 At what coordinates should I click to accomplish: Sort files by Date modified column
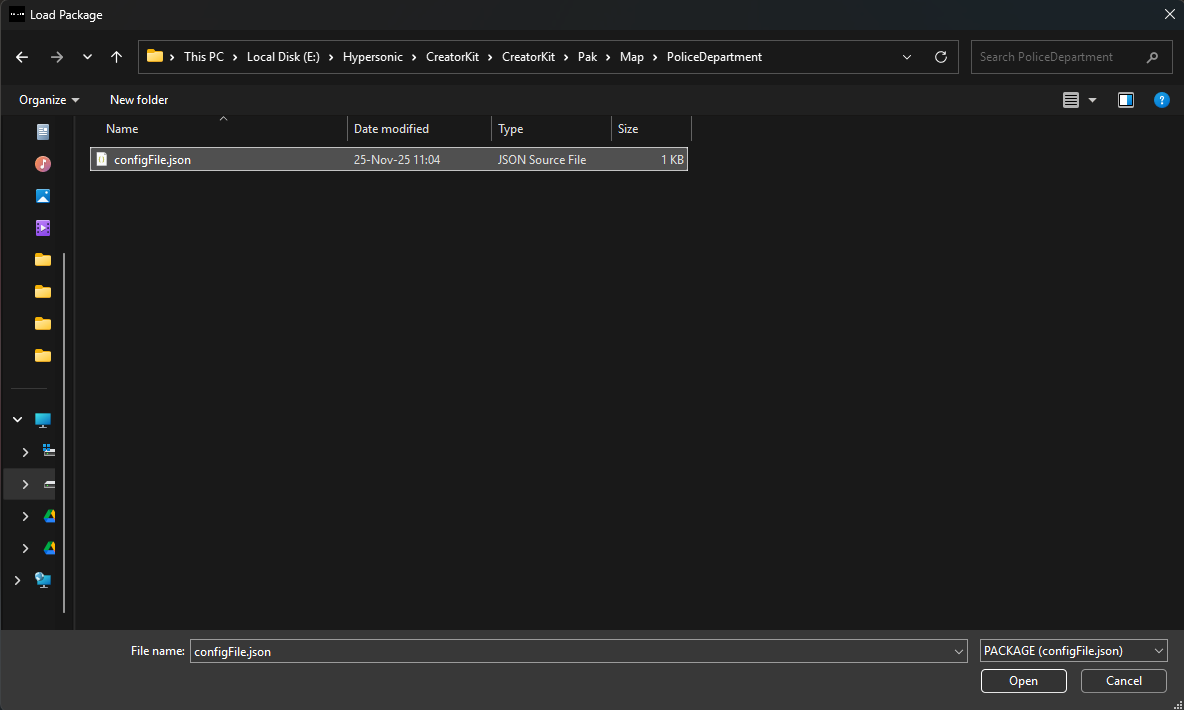click(391, 129)
